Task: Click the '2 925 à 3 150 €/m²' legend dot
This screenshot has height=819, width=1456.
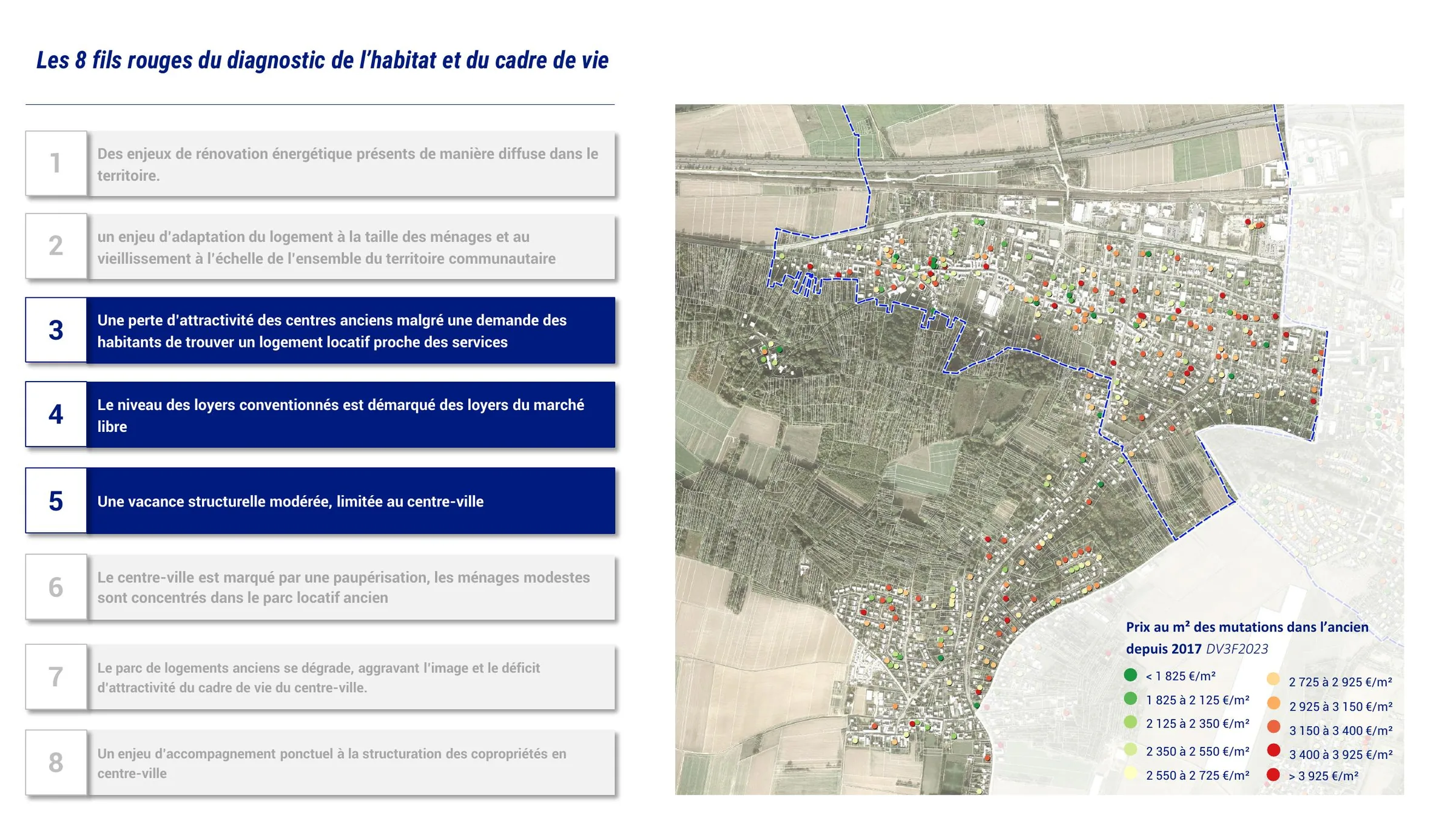Action: [1273, 703]
